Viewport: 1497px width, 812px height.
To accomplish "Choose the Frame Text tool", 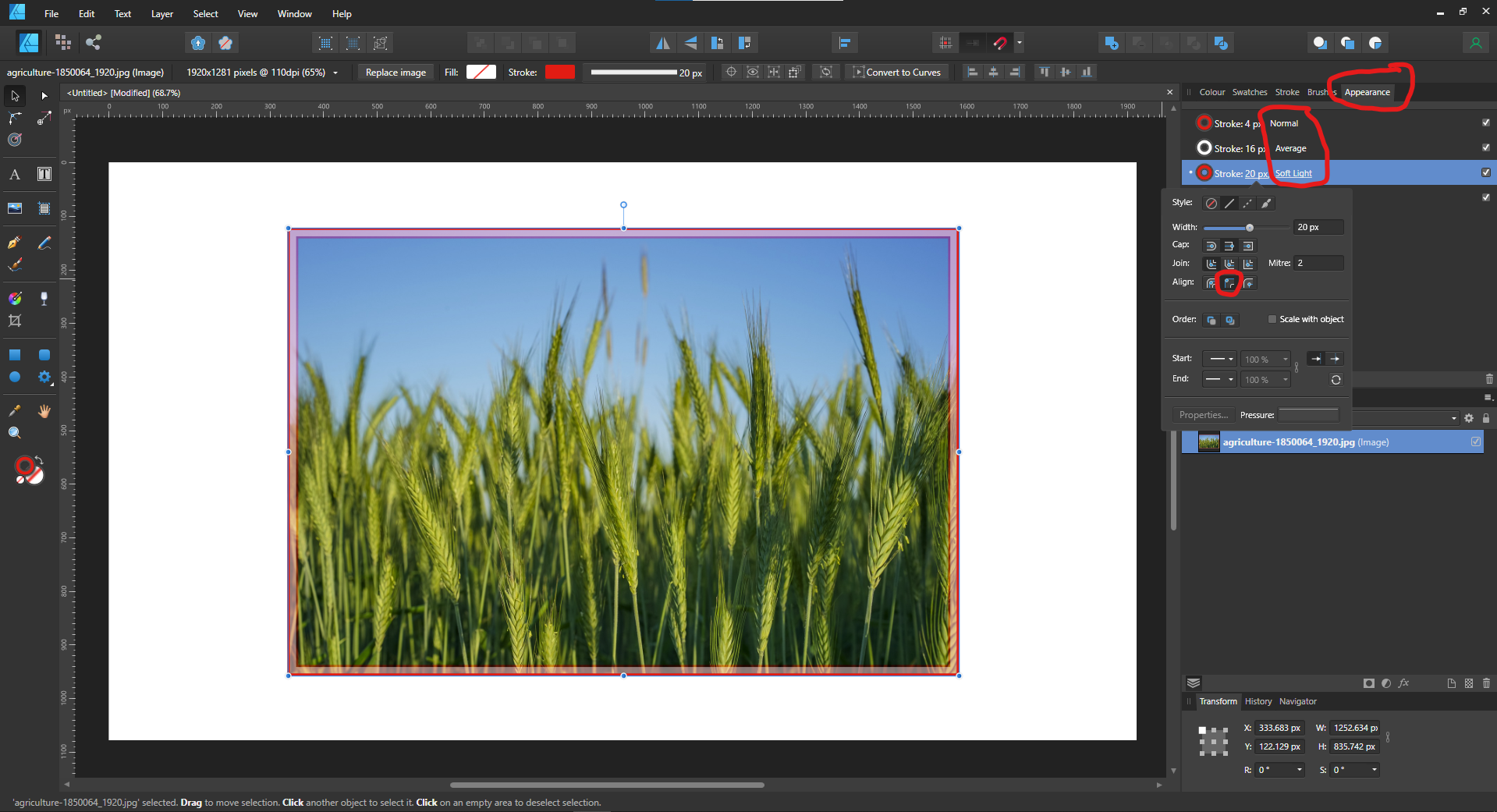I will (44, 175).
